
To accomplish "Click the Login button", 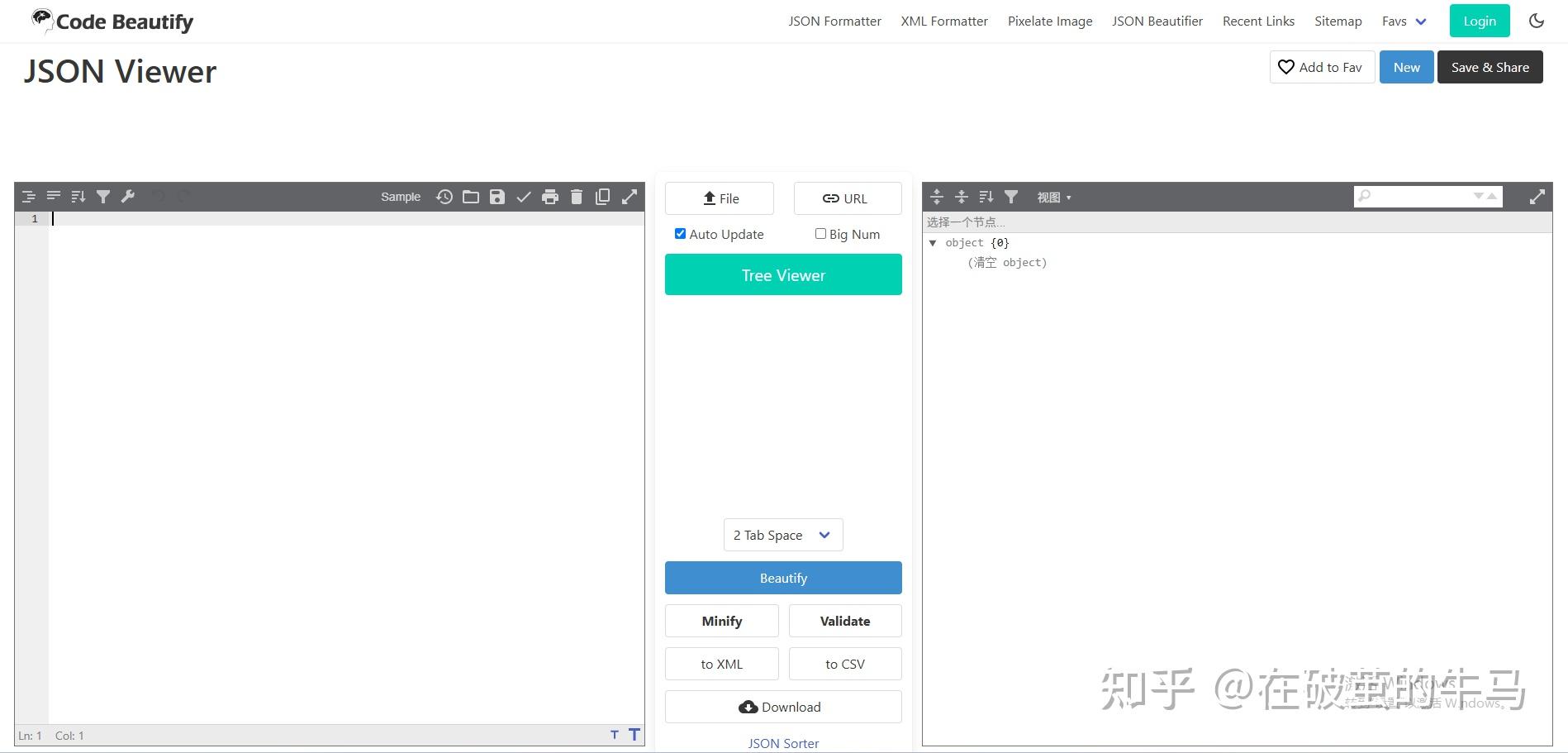I will pyautogui.click(x=1480, y=21).
